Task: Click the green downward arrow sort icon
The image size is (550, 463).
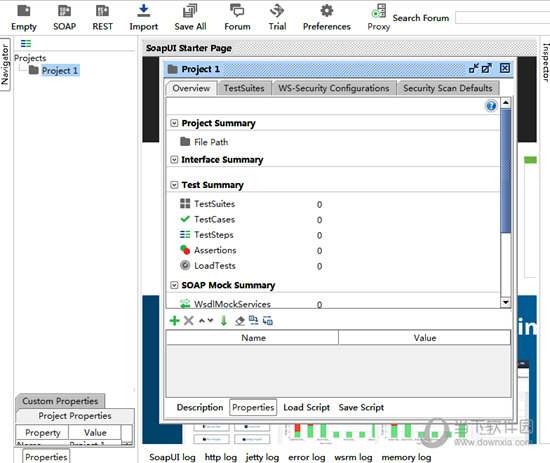Action: pyautogui.click(x=224, y=321)
